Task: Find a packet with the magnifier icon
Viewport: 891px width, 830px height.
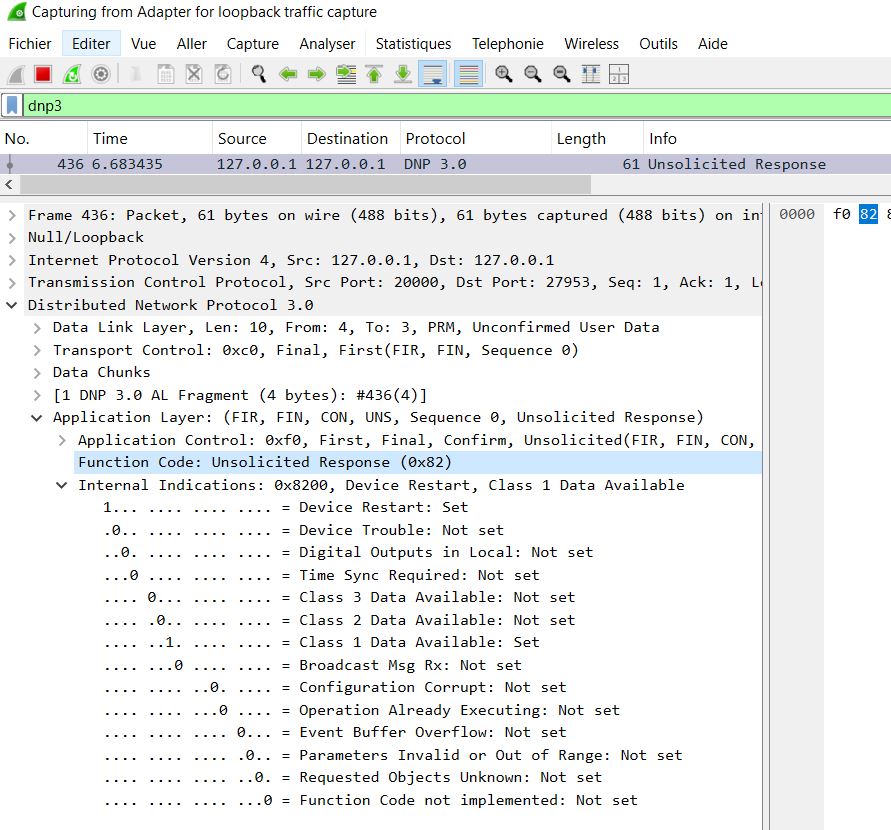Action: click(259, 74)
